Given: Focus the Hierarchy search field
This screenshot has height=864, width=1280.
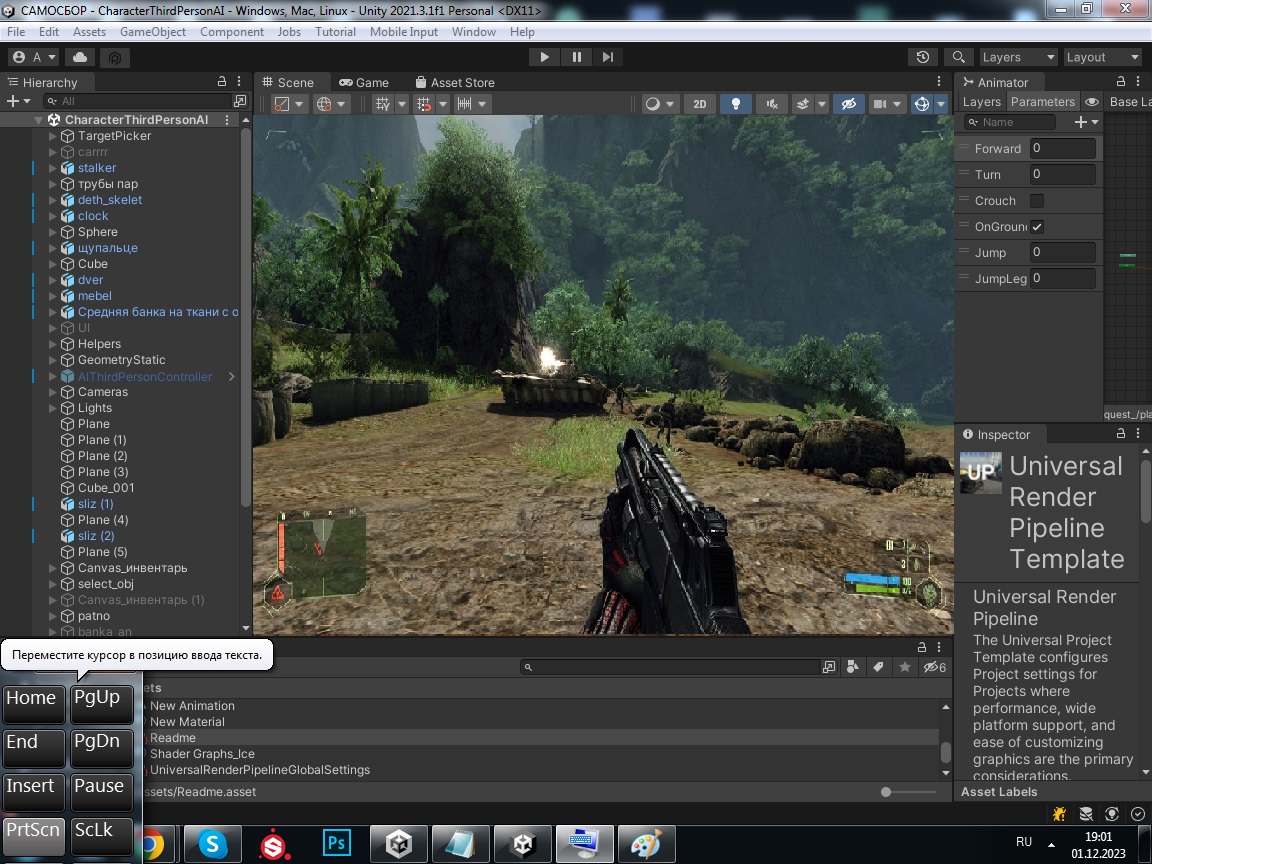Looking at the screenshot, I should [138, 101].
